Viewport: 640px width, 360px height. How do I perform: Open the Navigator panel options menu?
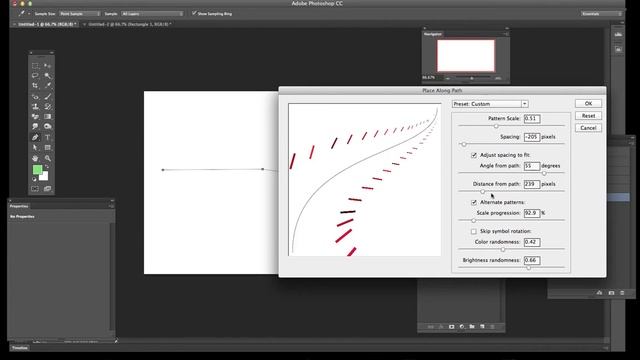coord(506,34)
